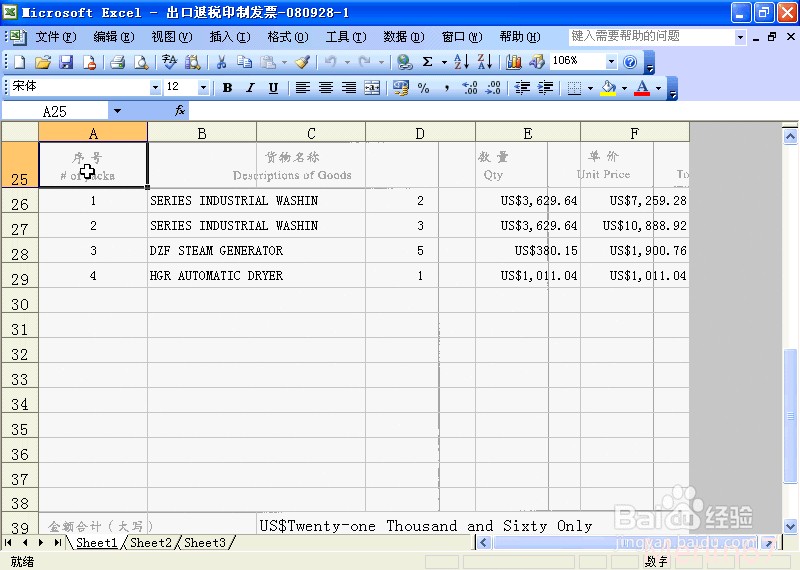Select cell DZF STEAM GENERATOR
Screen dimensions: 800x570
click(x=257, y=251)
